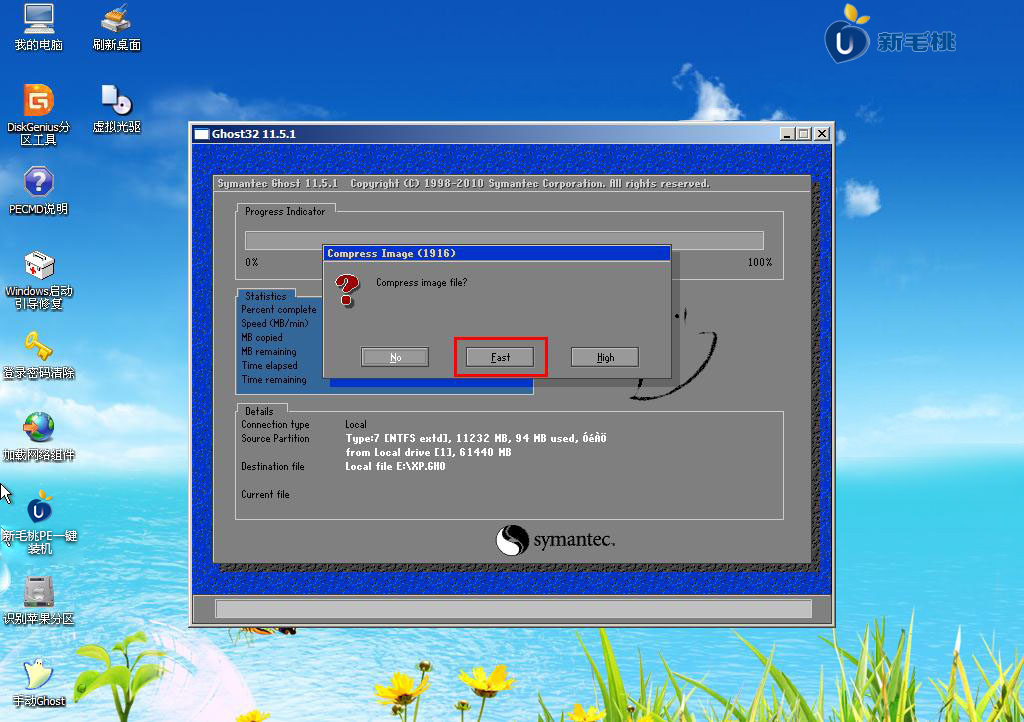Open the 我的电脑 desktop icon
The image size is (1024, 722).
tap(38, 20)
